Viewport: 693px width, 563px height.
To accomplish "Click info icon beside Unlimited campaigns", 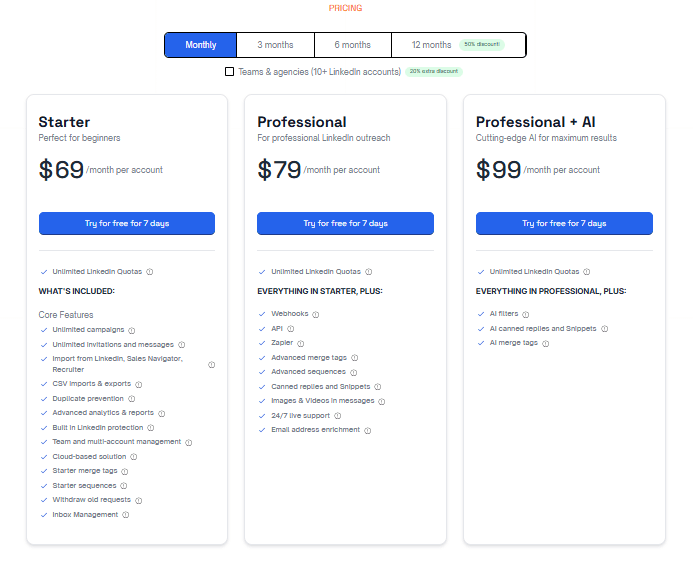I will (x=132, y=329).
